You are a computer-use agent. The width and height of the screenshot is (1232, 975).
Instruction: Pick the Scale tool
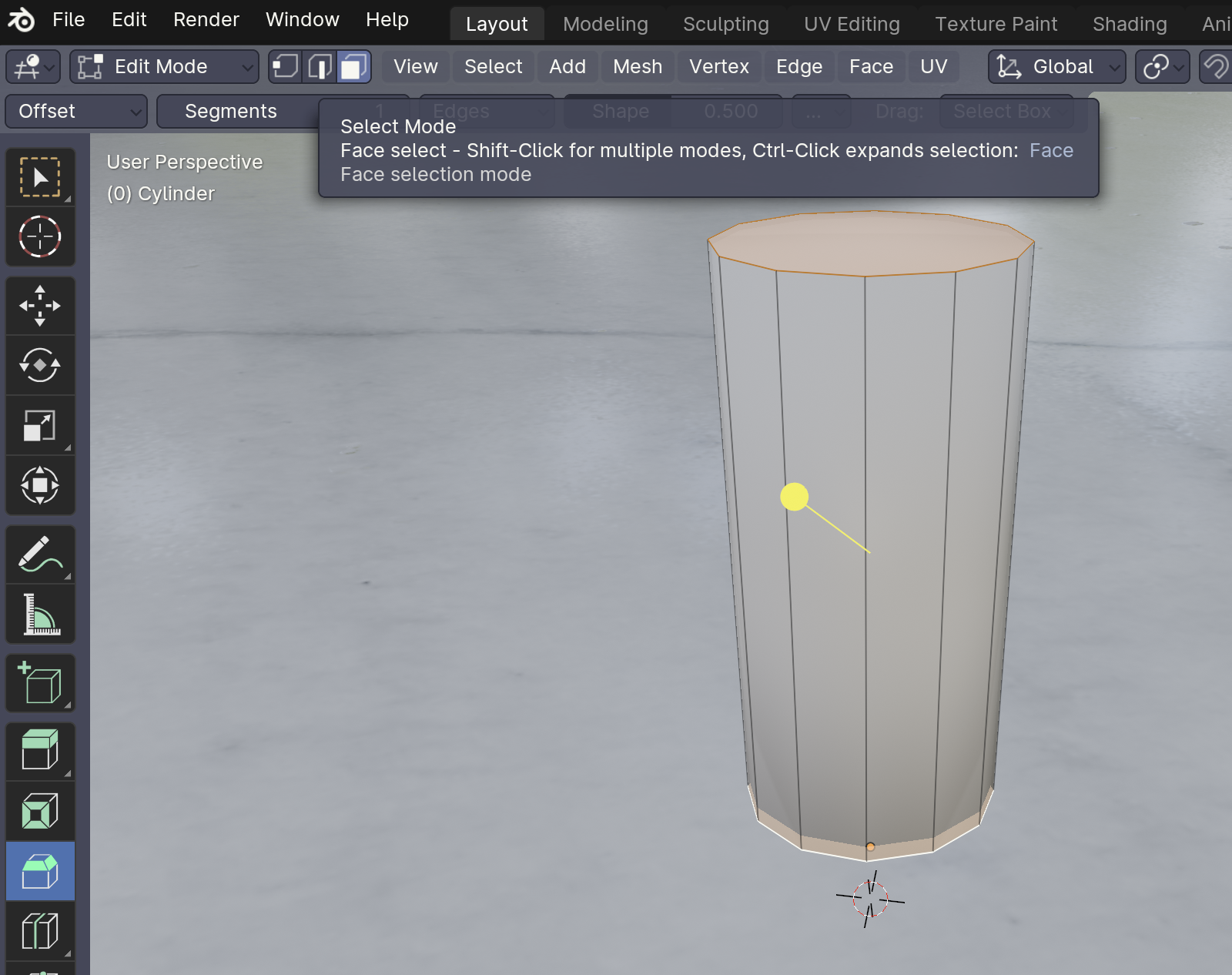coord(40,425)
